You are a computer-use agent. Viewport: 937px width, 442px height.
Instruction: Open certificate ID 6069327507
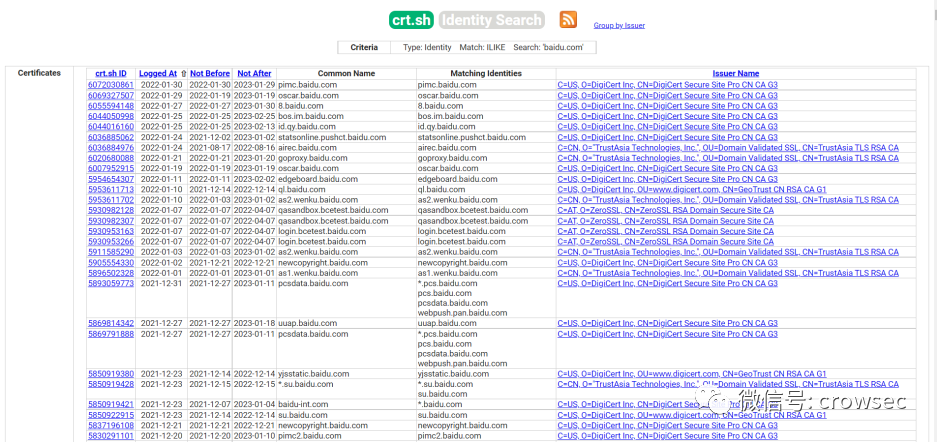(111, 96)
